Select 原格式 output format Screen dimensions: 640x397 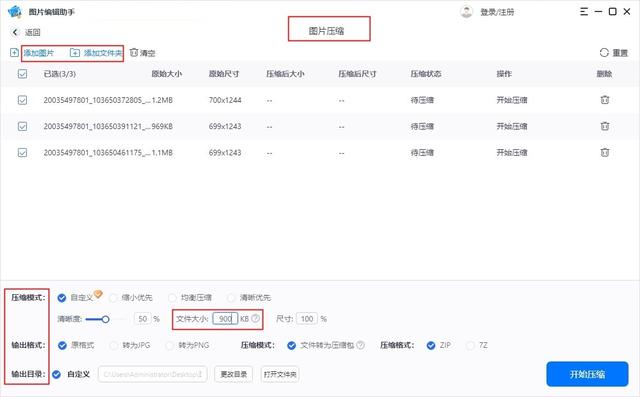62,346
